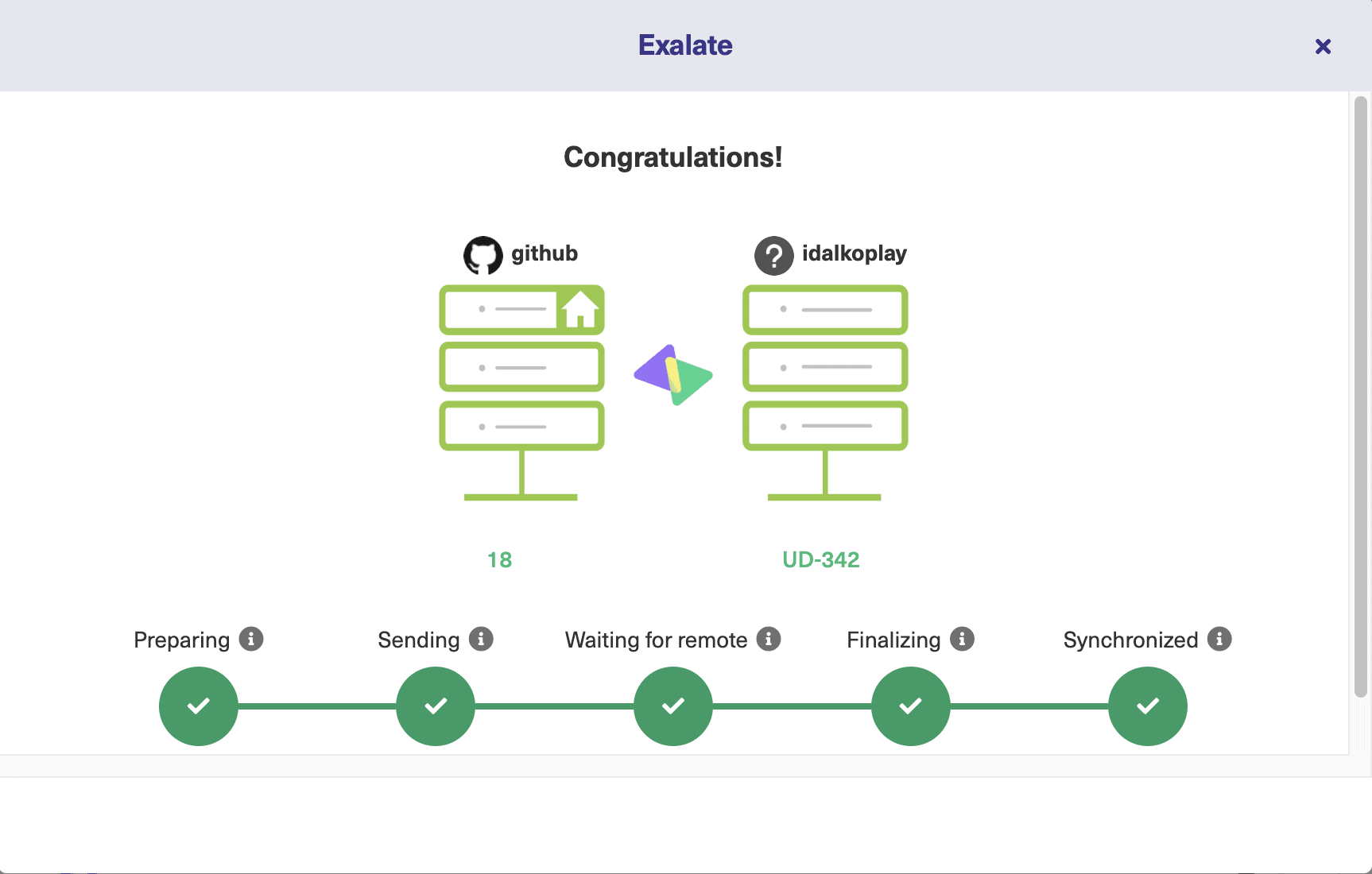Image resolution: width=1372 pixels, height=874 pixels.
Task: Click the home icon on the github server
Action: 580,309
